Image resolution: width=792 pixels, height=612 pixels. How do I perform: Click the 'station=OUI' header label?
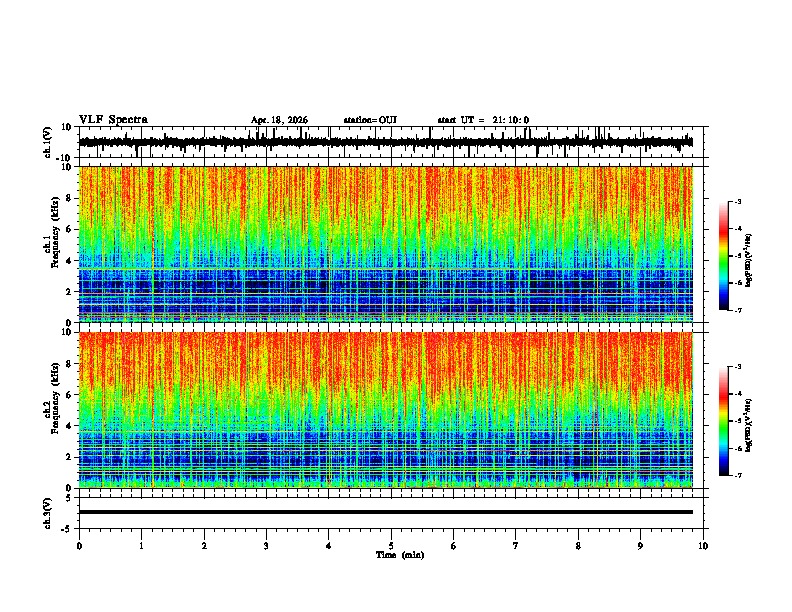click(370, 120)
